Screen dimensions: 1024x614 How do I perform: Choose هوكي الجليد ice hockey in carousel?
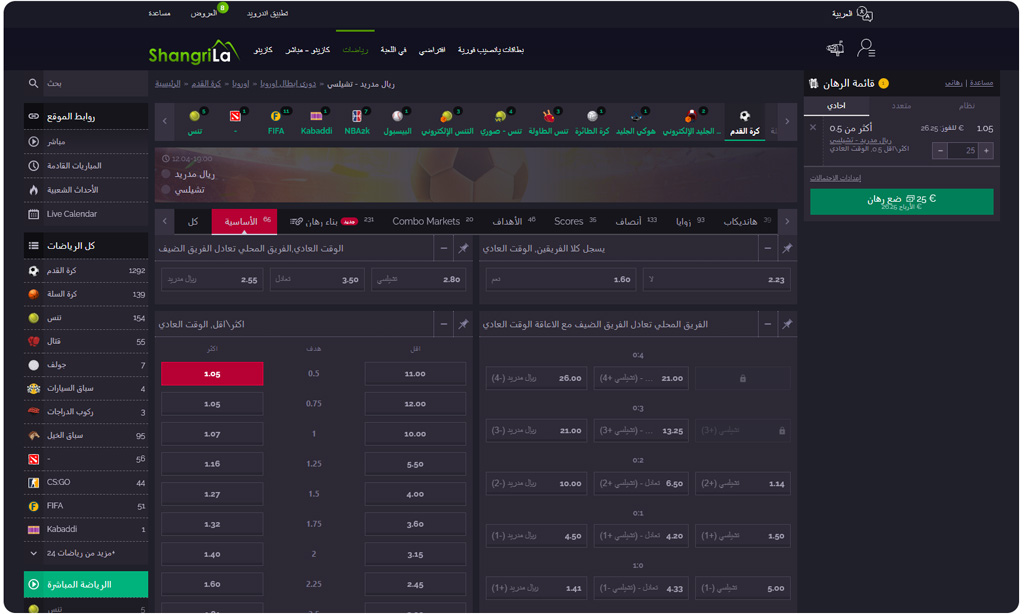pyautogui.click(x=635, y=122)
